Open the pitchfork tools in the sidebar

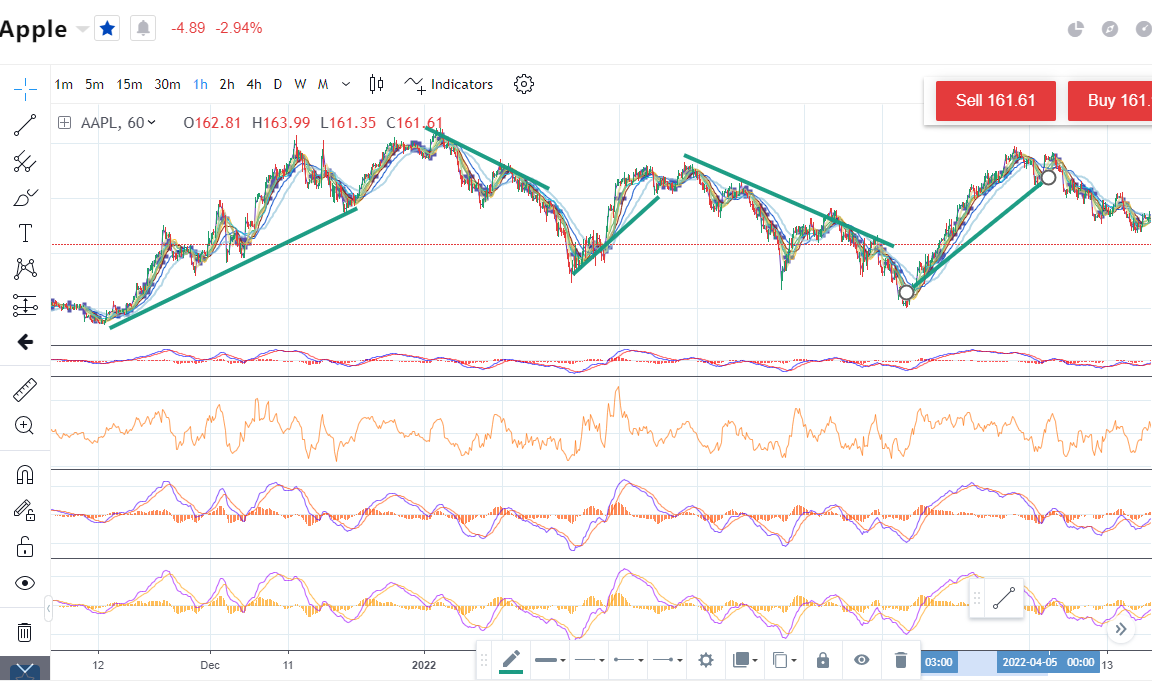[x=25, y=161]
